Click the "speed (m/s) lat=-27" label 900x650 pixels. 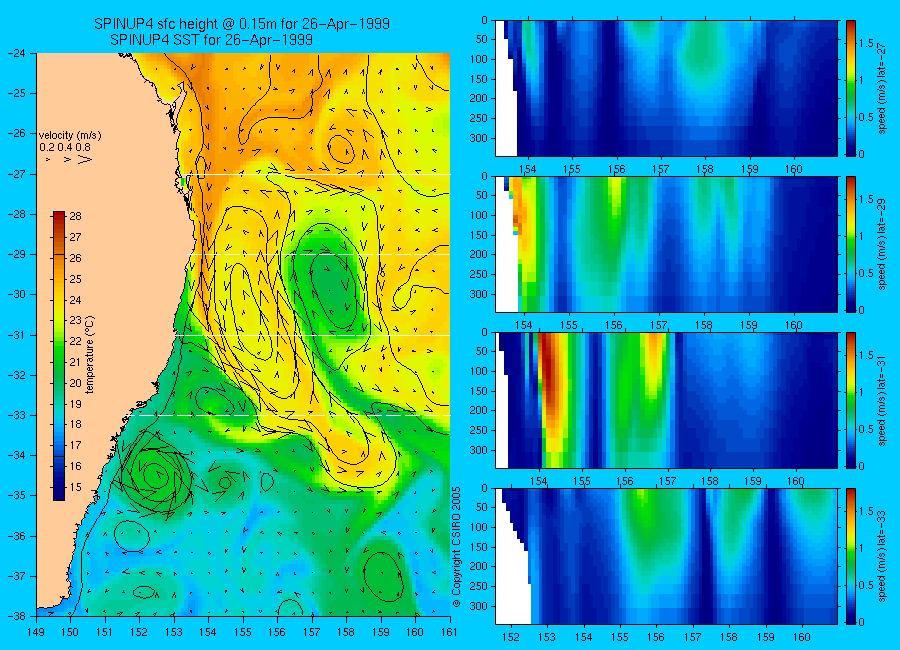coord(882,88)
